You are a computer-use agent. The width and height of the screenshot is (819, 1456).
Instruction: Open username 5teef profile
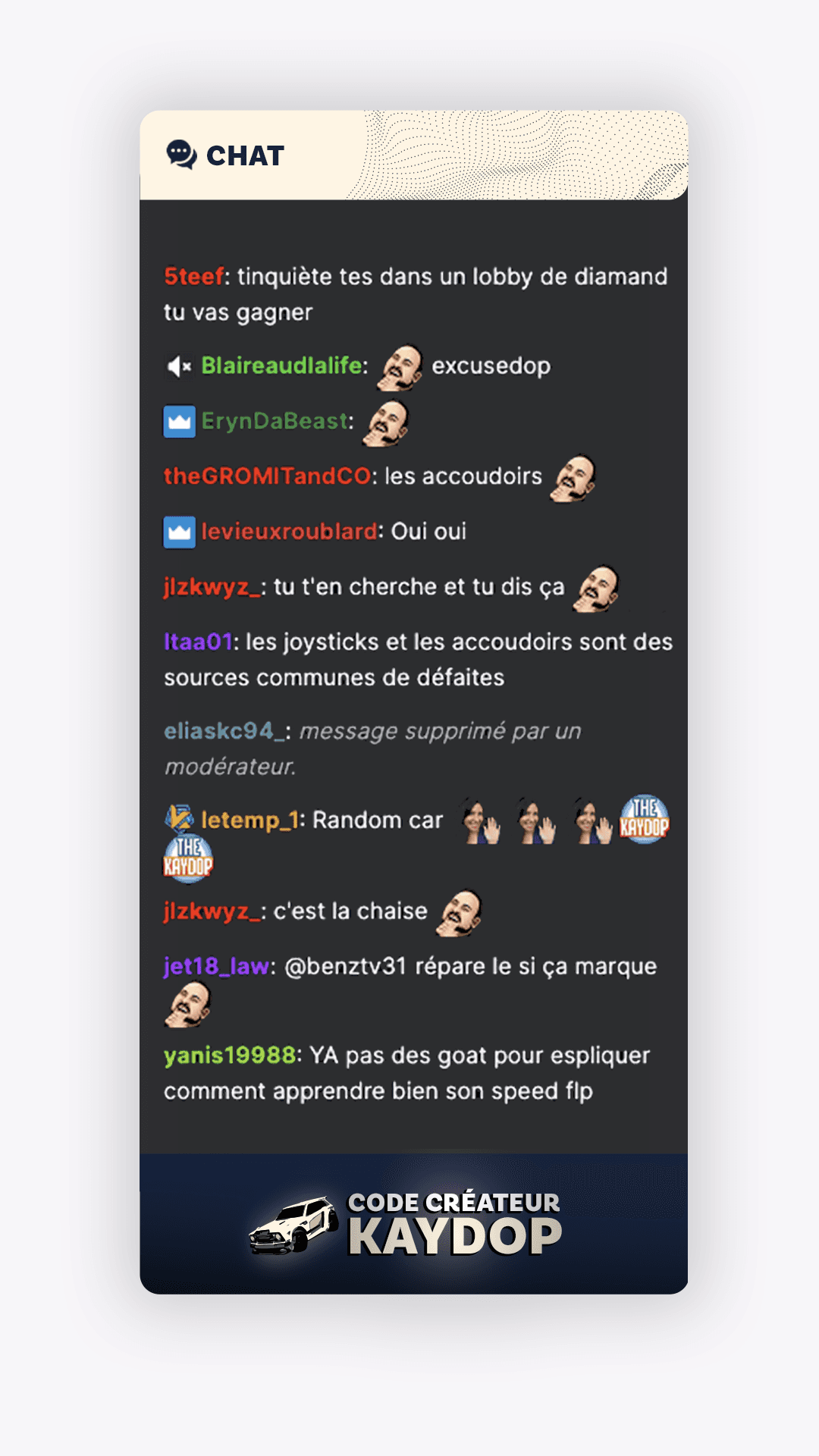tap(194, 277)
